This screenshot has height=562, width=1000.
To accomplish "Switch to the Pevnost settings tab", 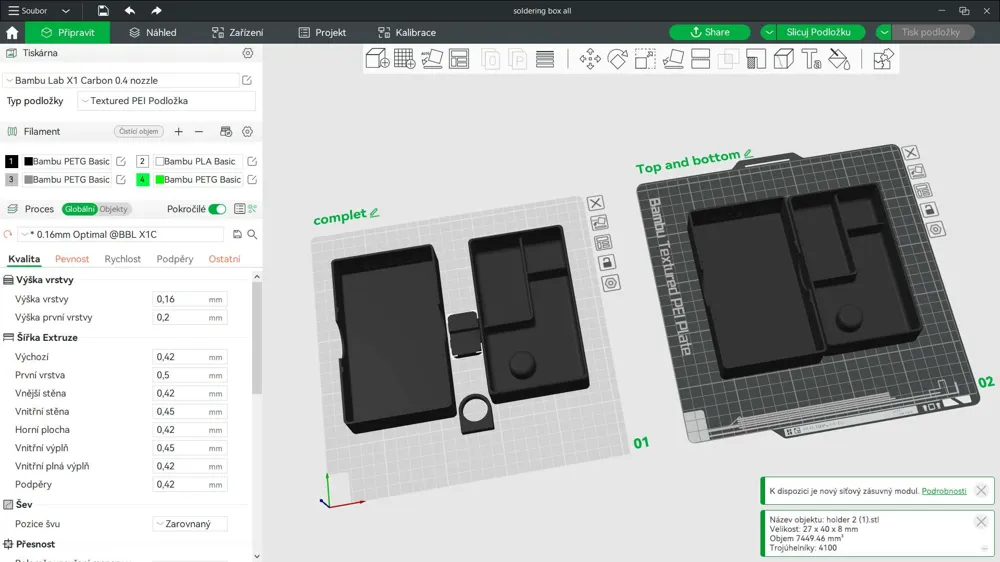I will [x=72, y=259].
